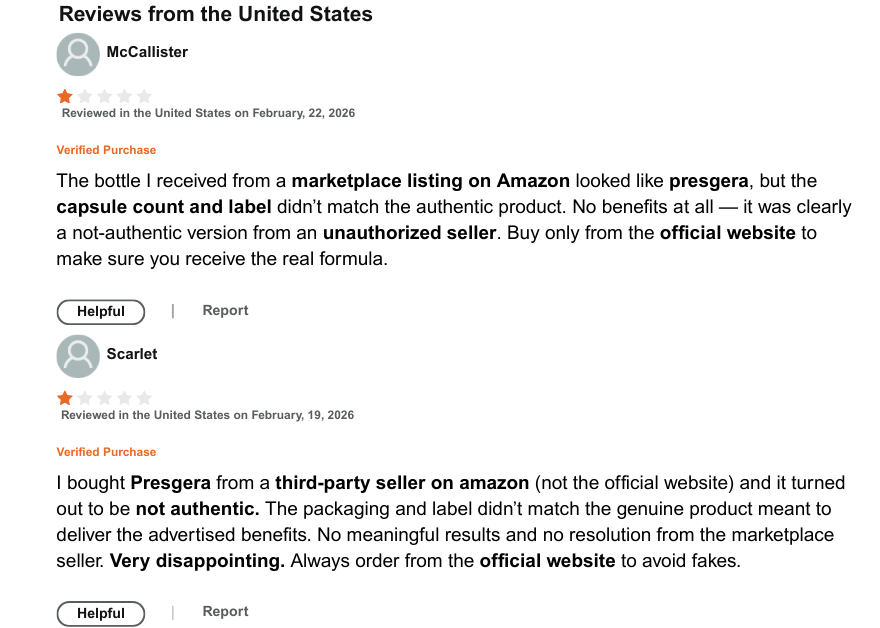This screenshot has height=628, width=880.
Task: Open McCallister's reviewer name
Action: [147, 52]
